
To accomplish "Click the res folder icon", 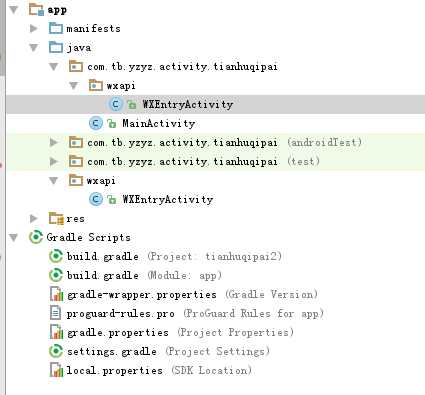I will (x=56, y=218).
